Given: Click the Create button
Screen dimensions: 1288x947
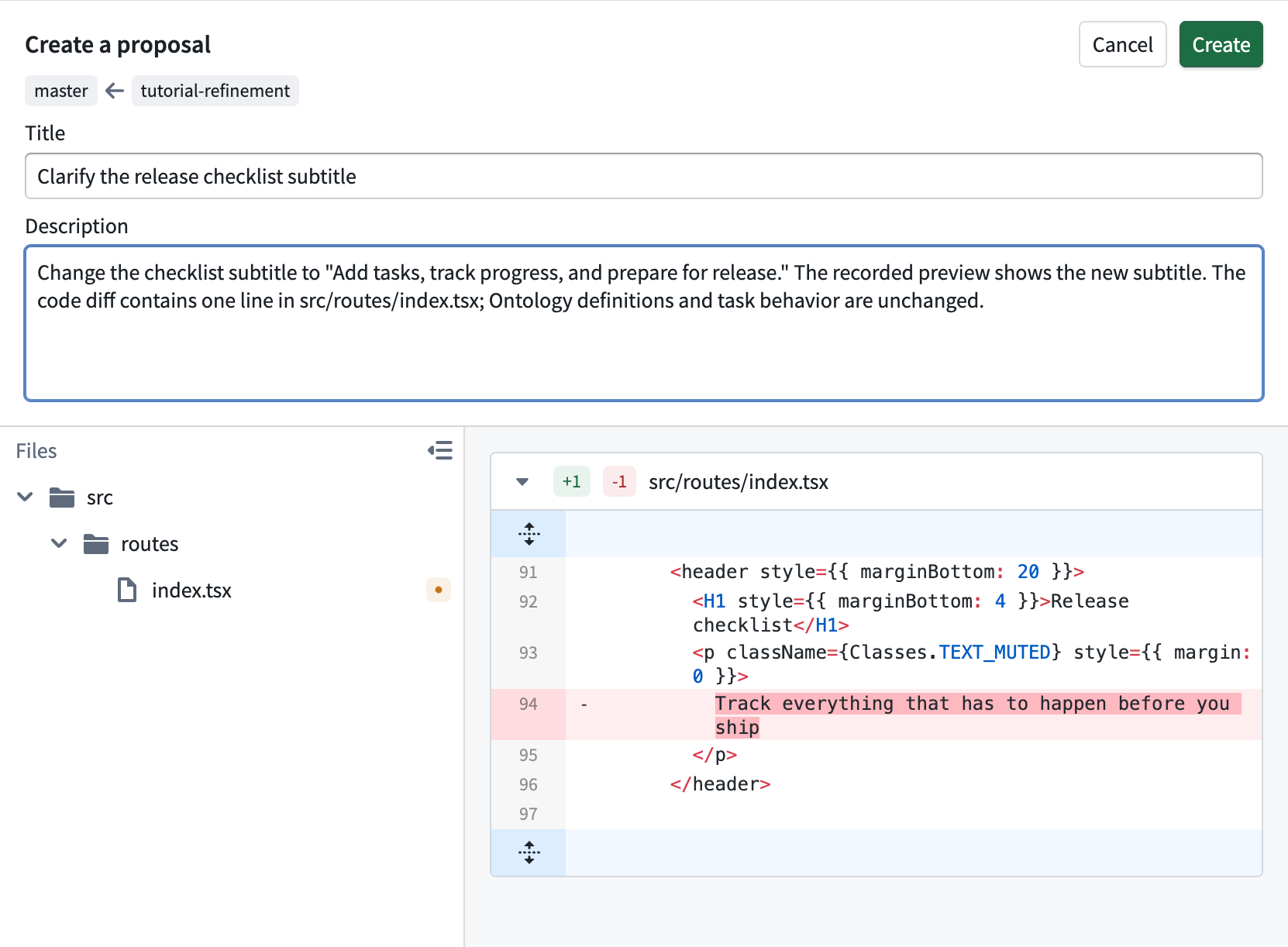Looking at the screenshot, I should click(1221, 44).
